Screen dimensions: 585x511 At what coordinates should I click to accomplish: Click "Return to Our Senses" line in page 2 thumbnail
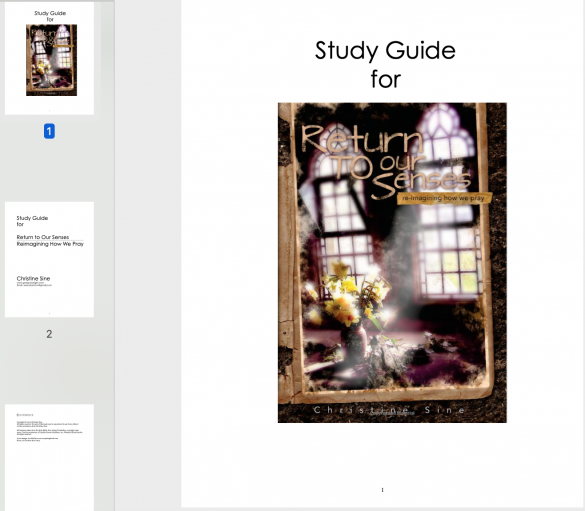[43, 237]
